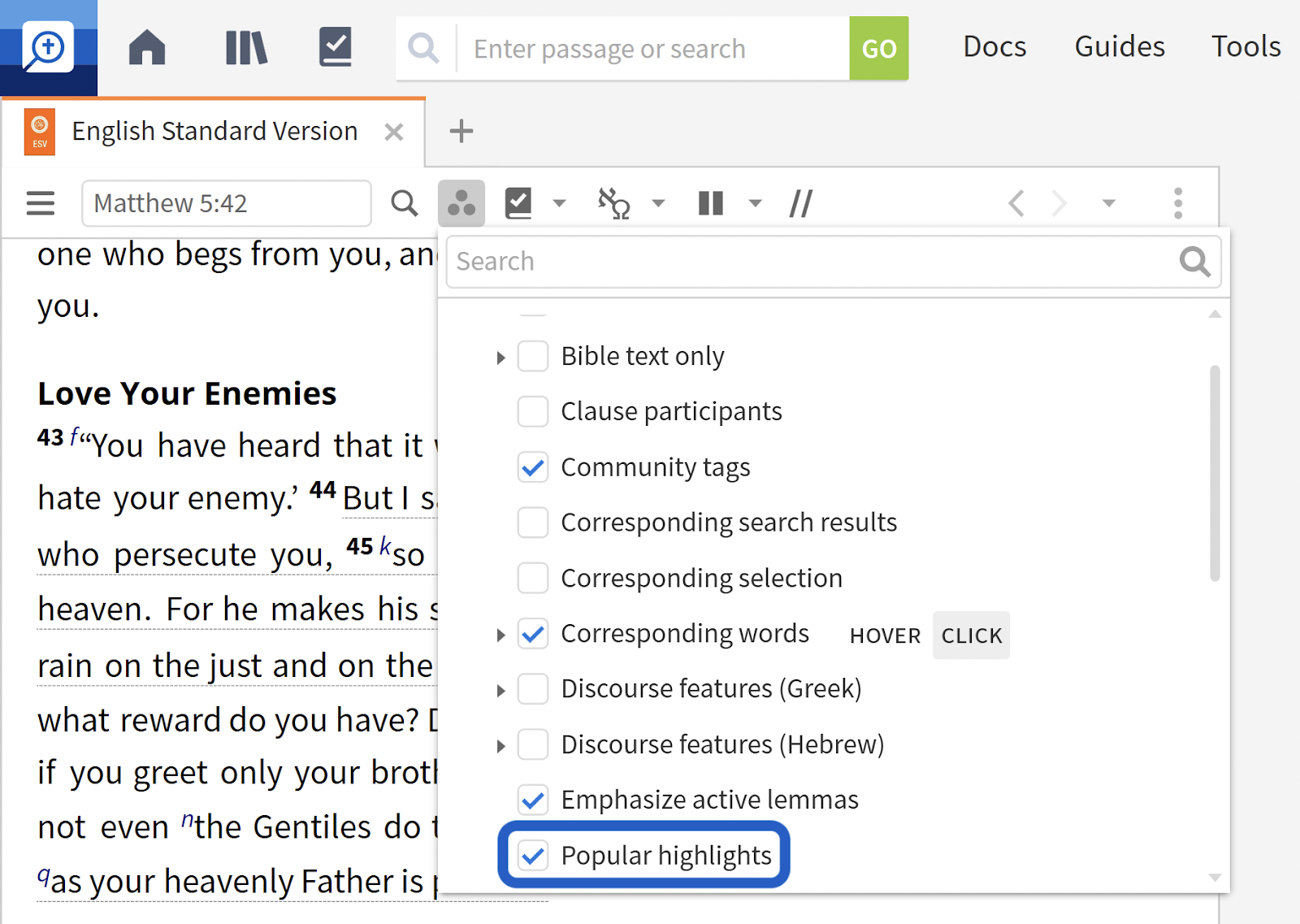Image resolution: width=1300 pixels, height=924 pixels.
Task: Enable the Clause participants checkbox
Action: (533, 412)
